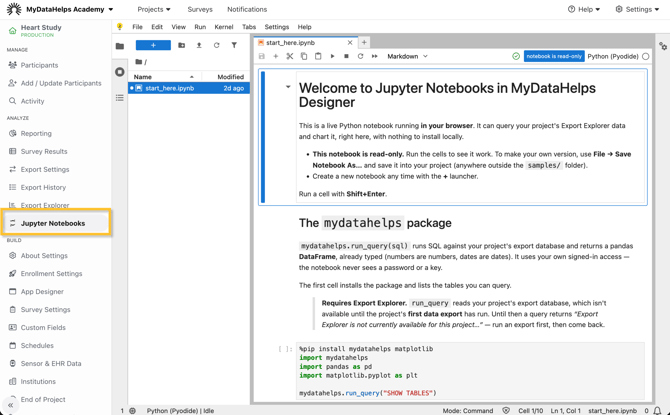Open the file browser folder icon

(x=120, y=46)
